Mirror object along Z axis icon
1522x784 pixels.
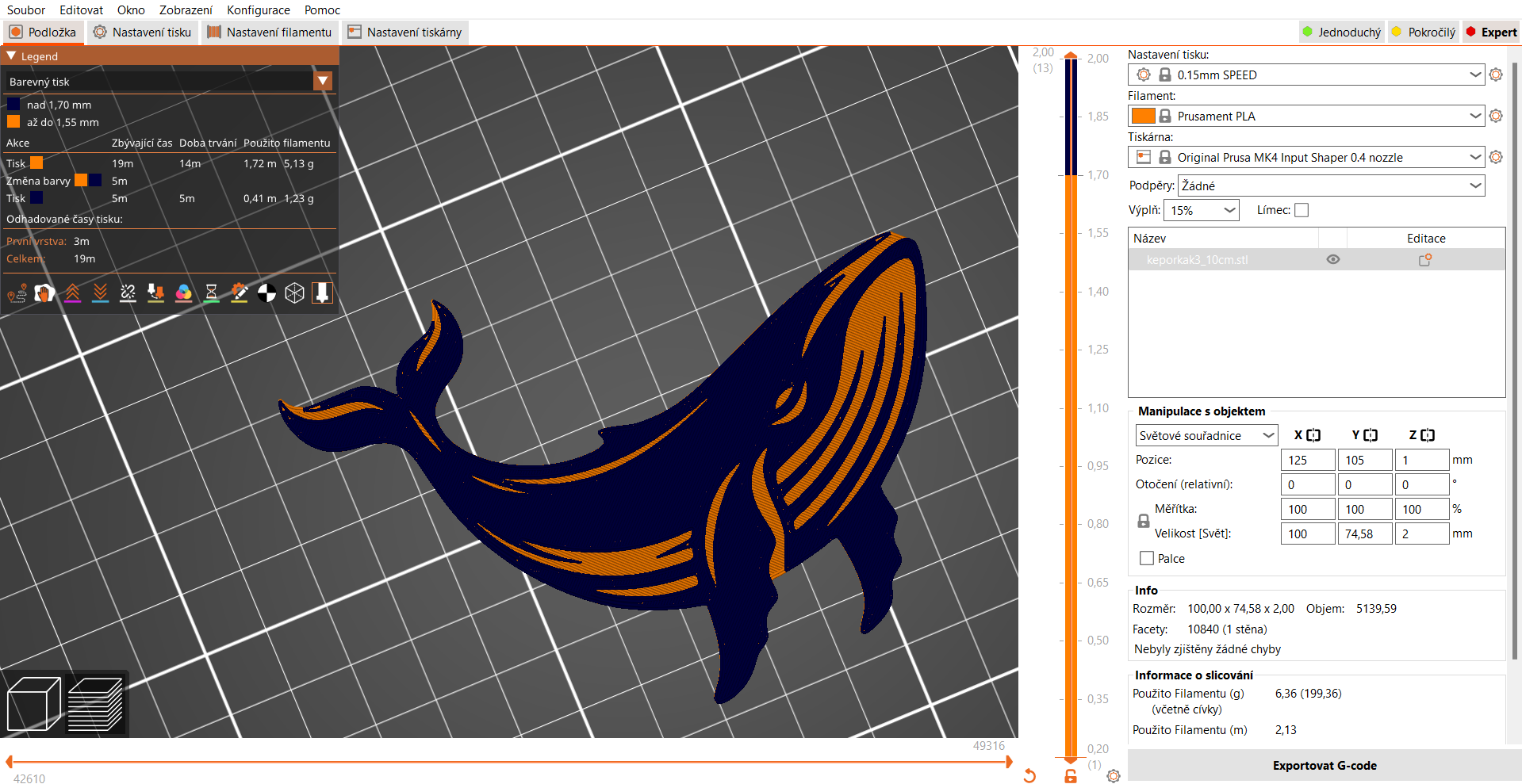1428,435
